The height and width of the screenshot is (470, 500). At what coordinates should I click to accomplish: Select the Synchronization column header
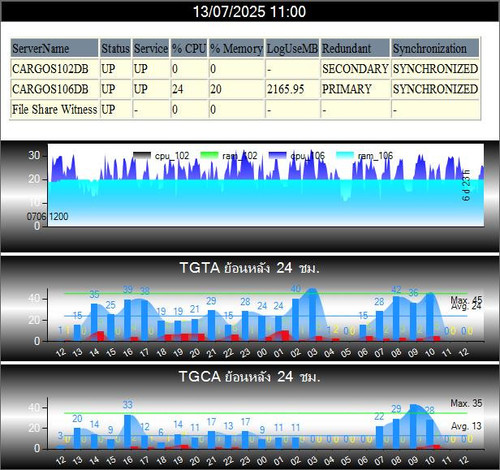coord(435,48)
